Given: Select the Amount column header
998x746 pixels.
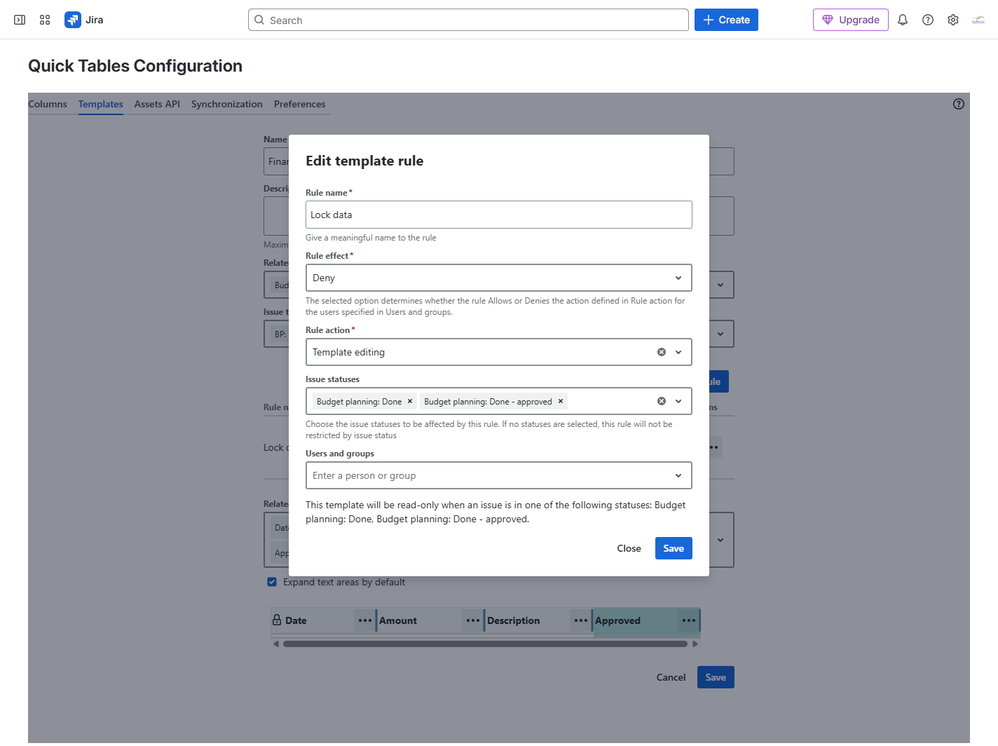Looking at the screenshot, I should [398, 621].
